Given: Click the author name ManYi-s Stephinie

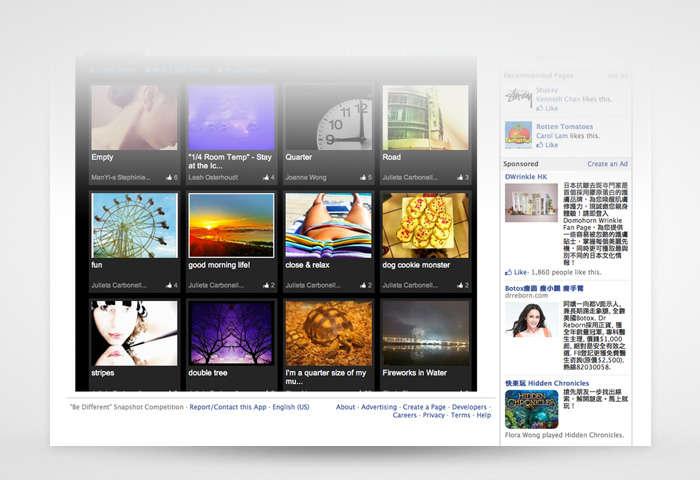Looking at the screenshot, I should coord(121,177).
